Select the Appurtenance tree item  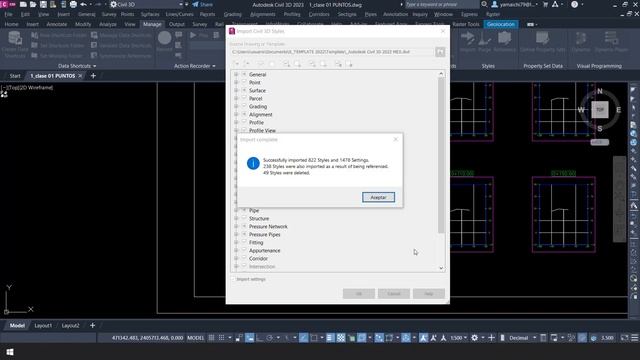pos(264,251)
